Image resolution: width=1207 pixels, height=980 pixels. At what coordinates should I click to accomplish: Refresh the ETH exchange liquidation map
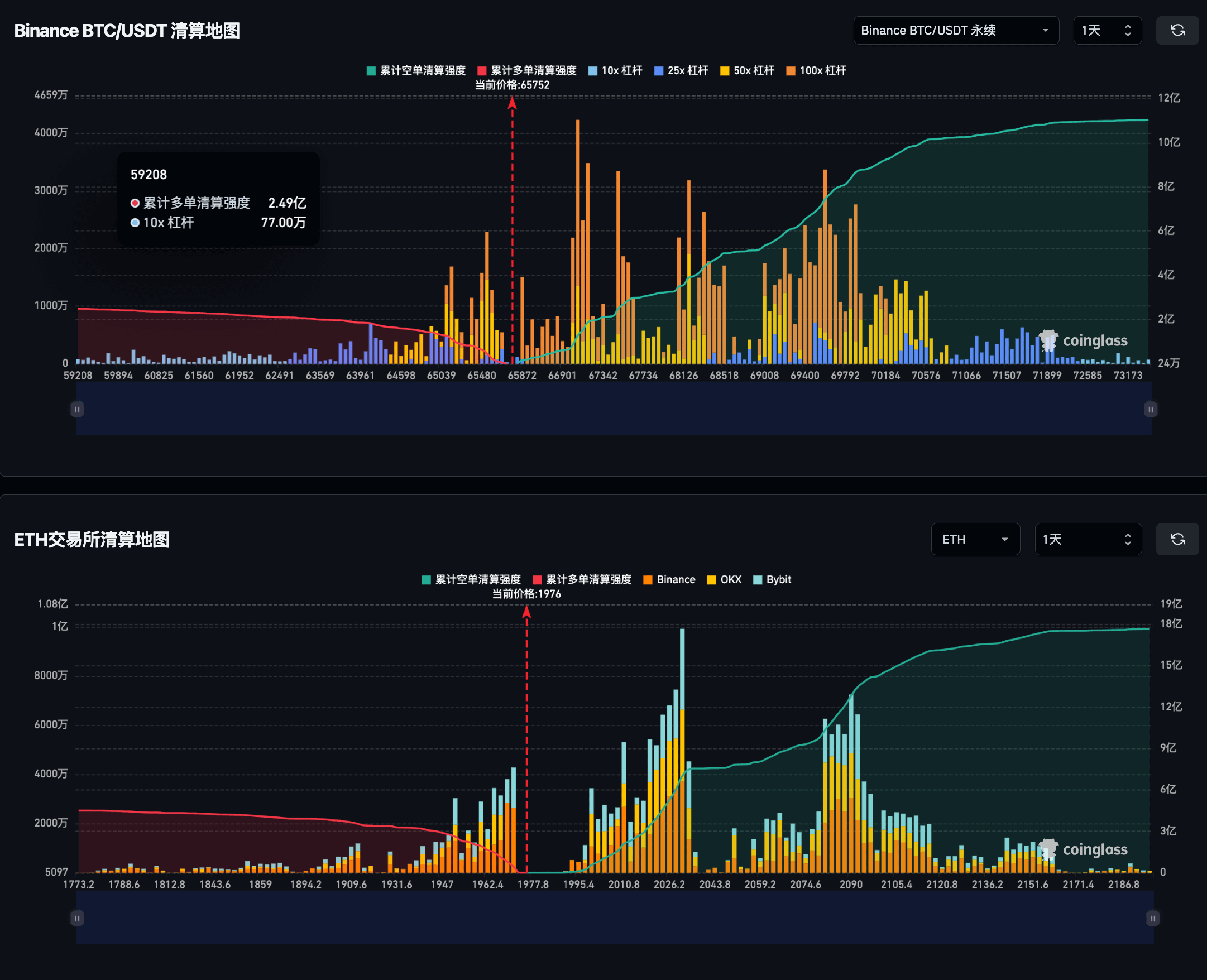pos(1177,539)
